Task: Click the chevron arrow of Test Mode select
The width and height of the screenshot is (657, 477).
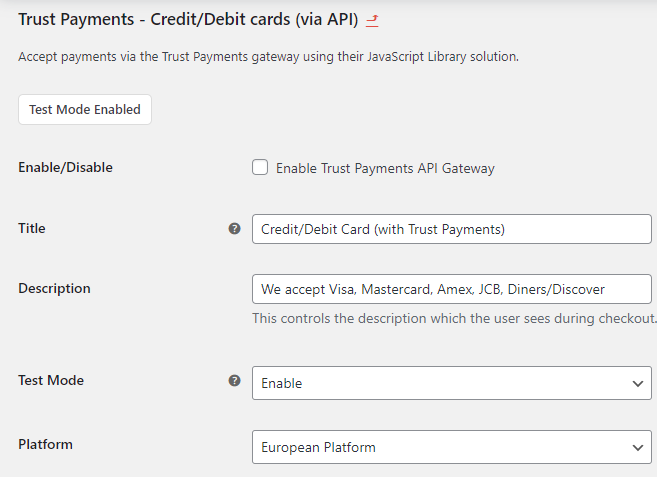Action: coord(638,383)
